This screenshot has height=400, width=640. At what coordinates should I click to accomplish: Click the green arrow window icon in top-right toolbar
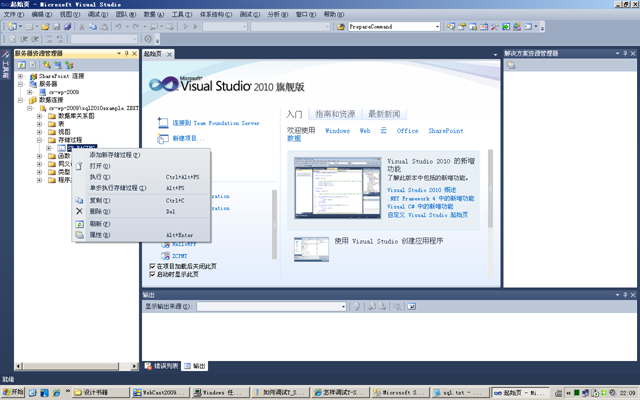pos(506,27)
